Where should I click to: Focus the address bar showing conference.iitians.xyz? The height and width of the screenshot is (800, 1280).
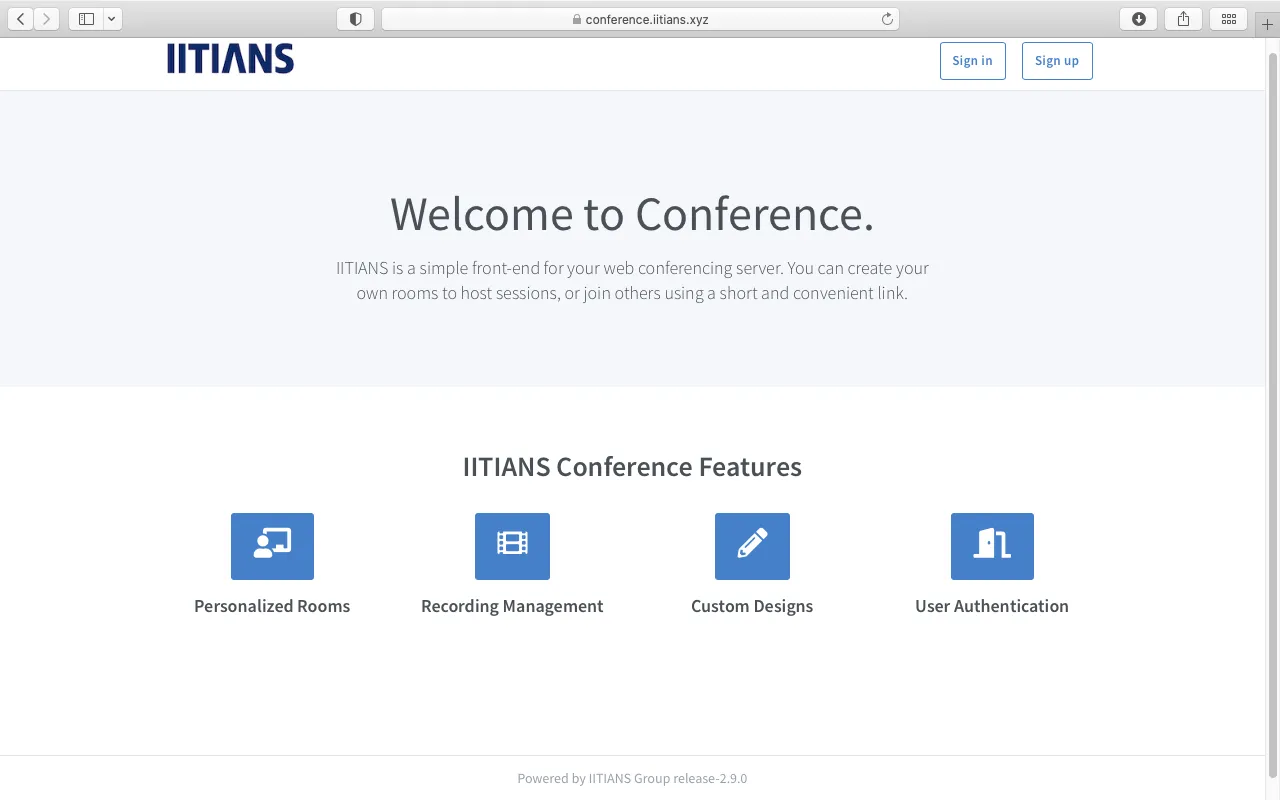[x=640, y=19]
